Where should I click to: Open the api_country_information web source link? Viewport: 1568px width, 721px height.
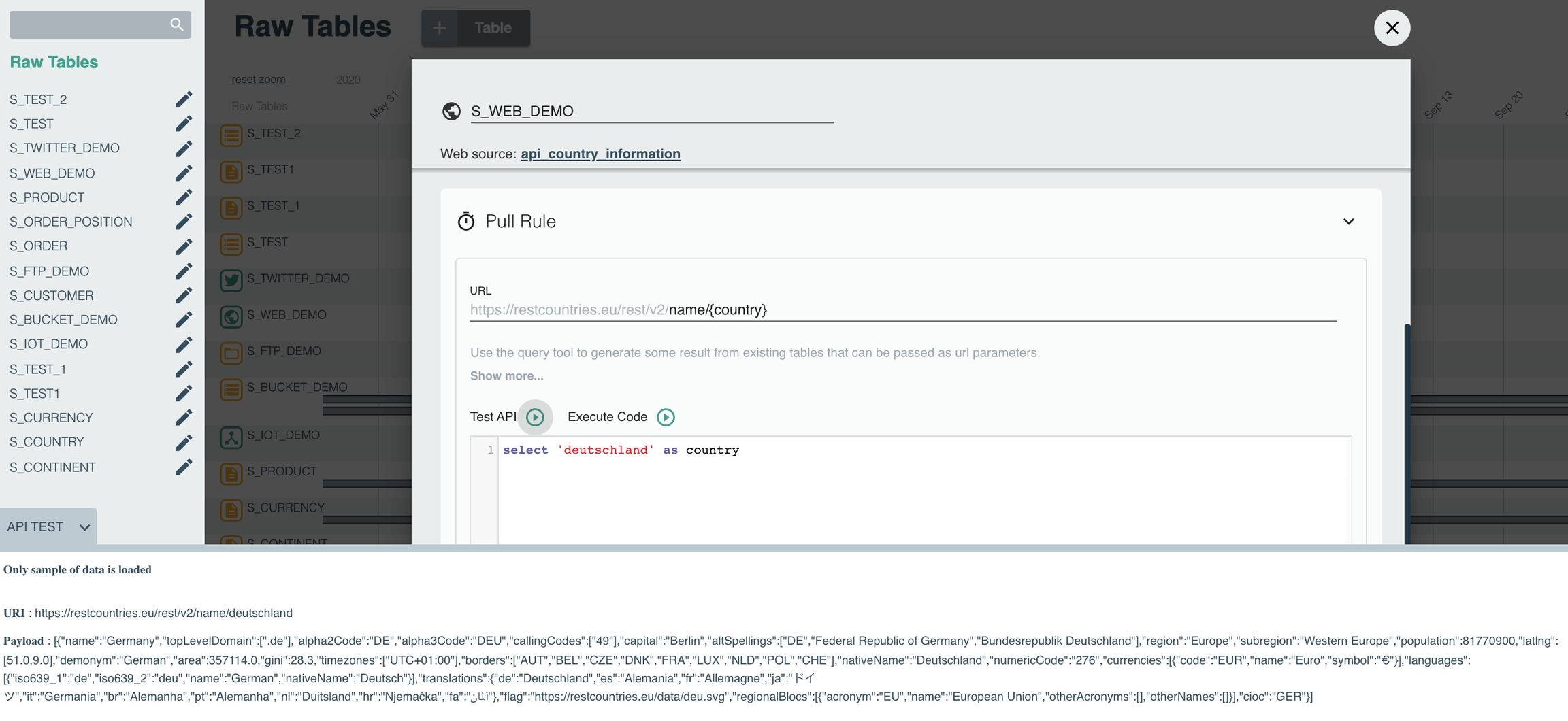point(600,154)
